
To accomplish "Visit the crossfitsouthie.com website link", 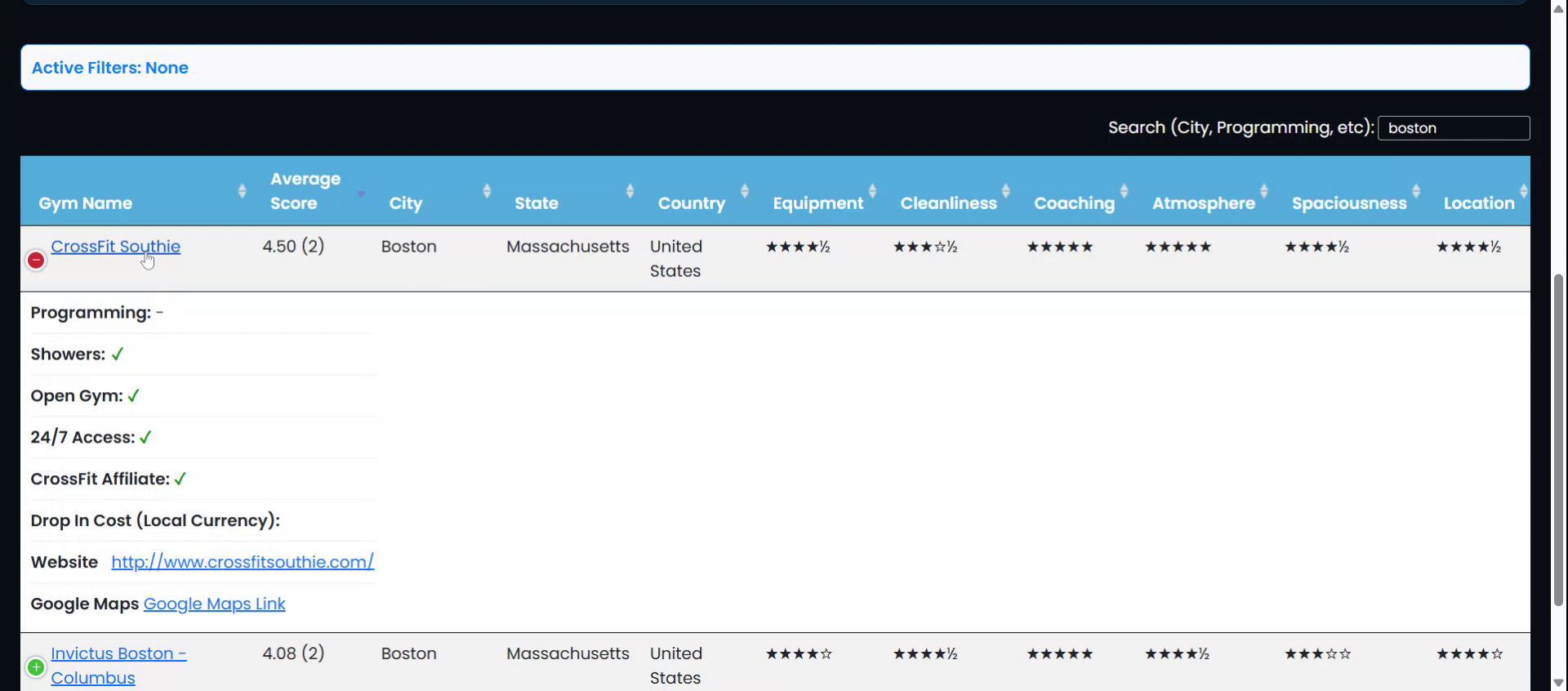I will point(243,562).
